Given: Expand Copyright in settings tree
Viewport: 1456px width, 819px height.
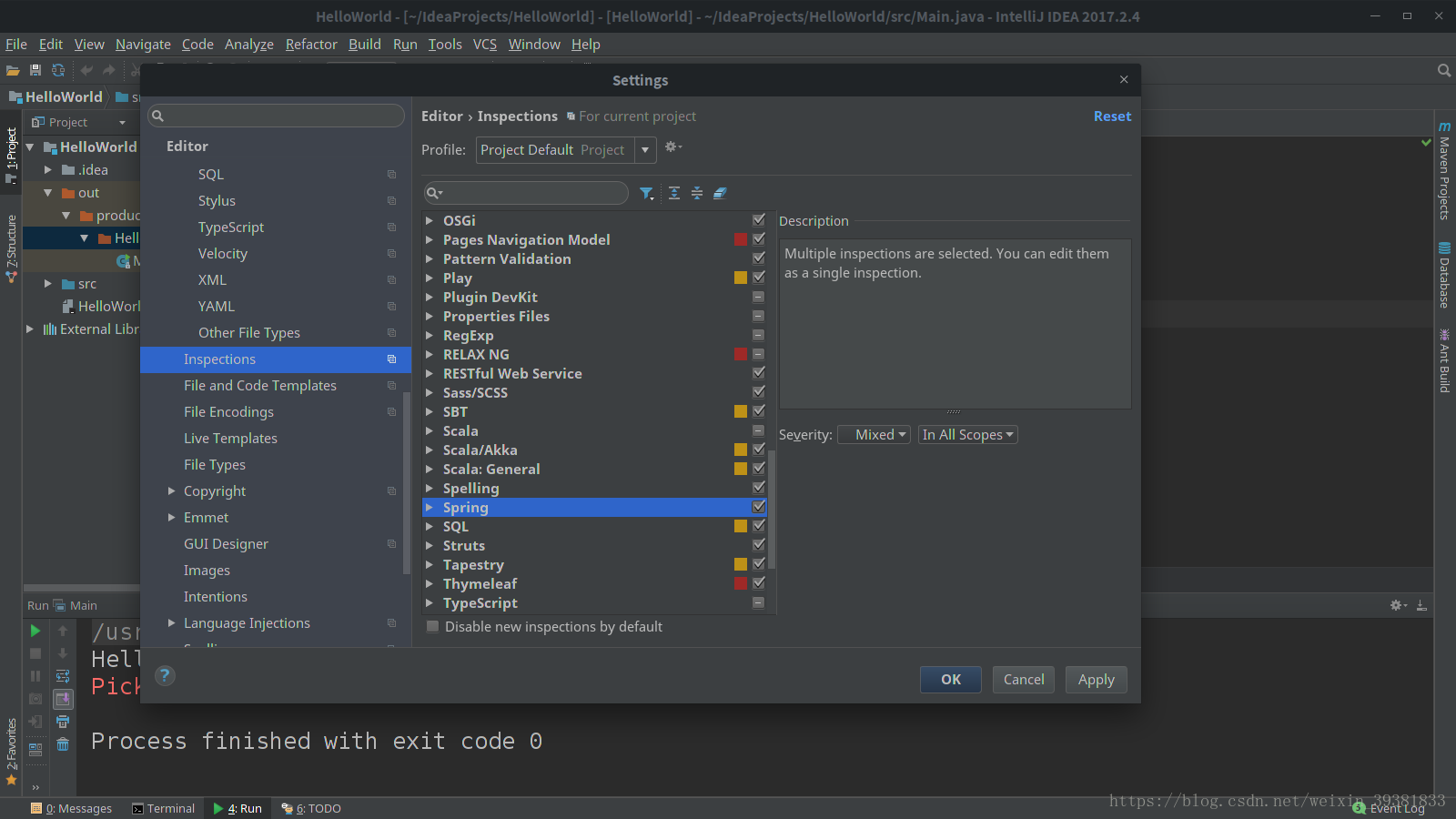Looking at the screenshot, I should pos(171,490).
